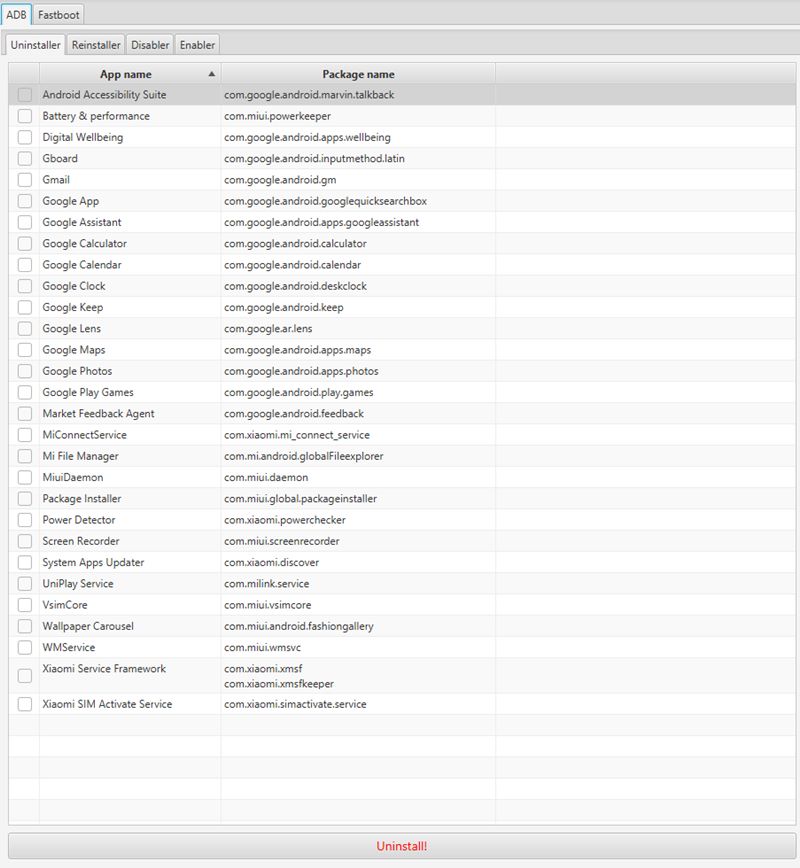Click the red Uninstall! button
The image size is (800, 868).
[402, 846]
